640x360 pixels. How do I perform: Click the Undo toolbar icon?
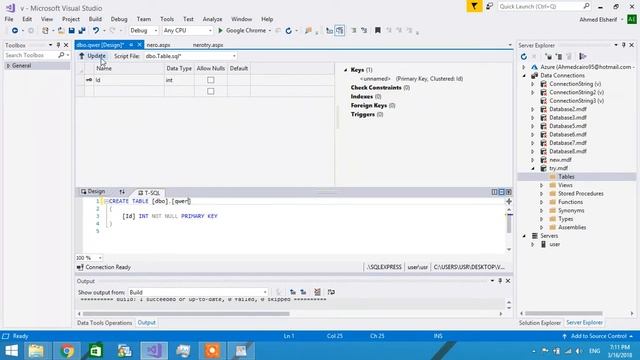tap(96, 31)
